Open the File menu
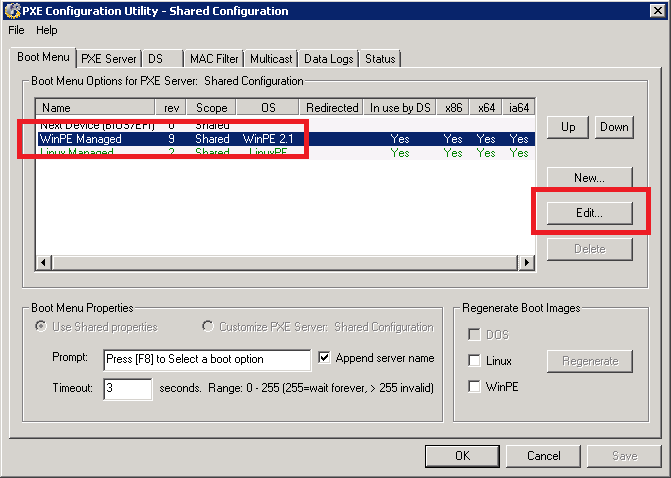 click(16, 30)
